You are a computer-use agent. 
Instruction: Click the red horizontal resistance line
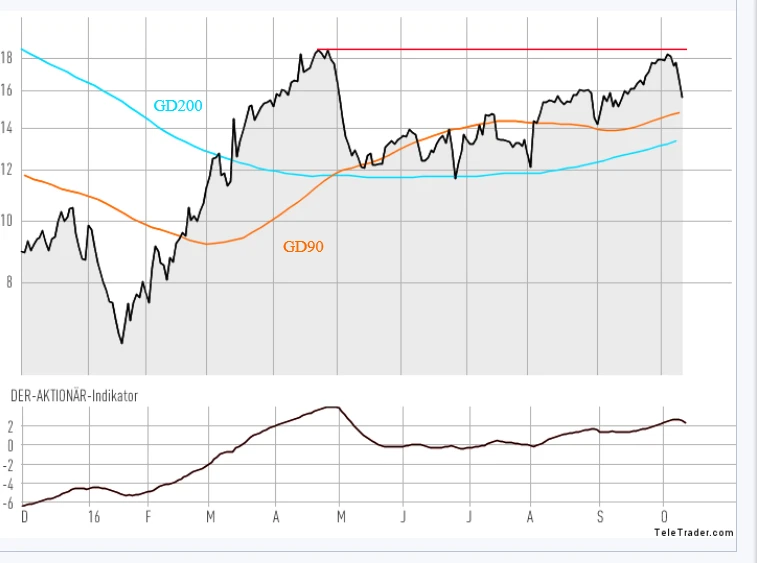click(x=500, y=49)
